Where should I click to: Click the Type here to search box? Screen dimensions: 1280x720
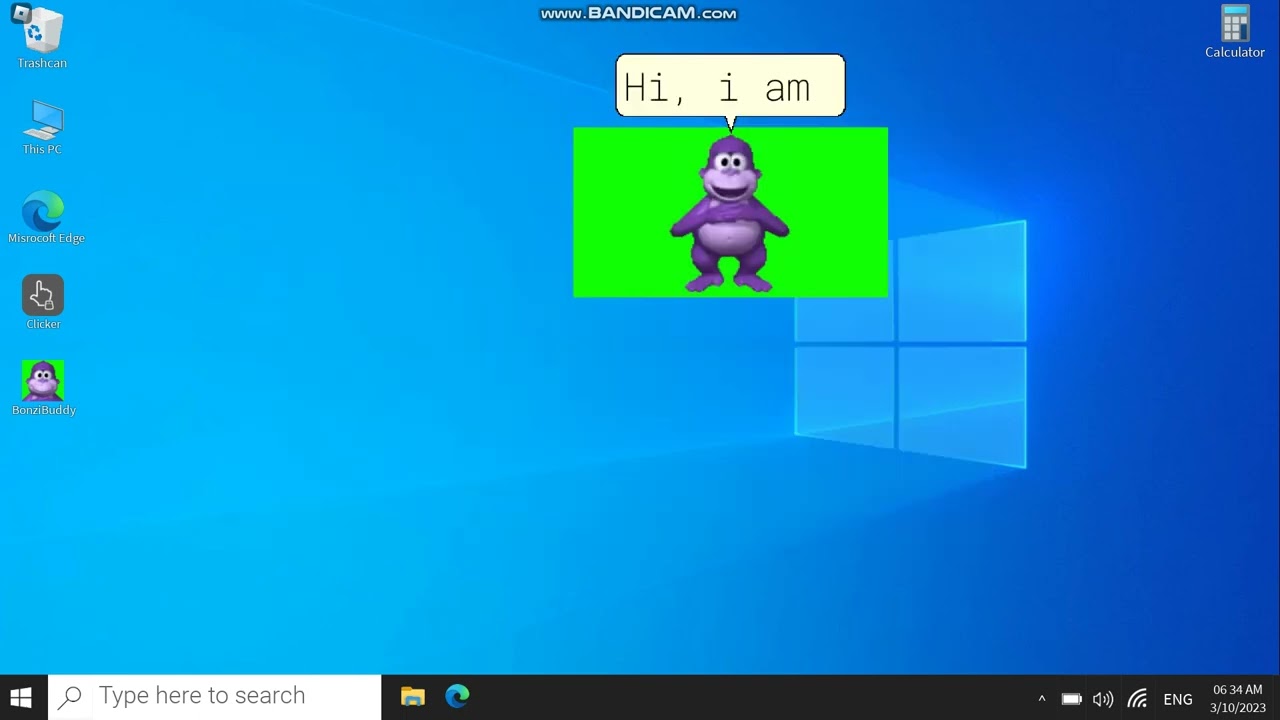(x=214, y=697)
